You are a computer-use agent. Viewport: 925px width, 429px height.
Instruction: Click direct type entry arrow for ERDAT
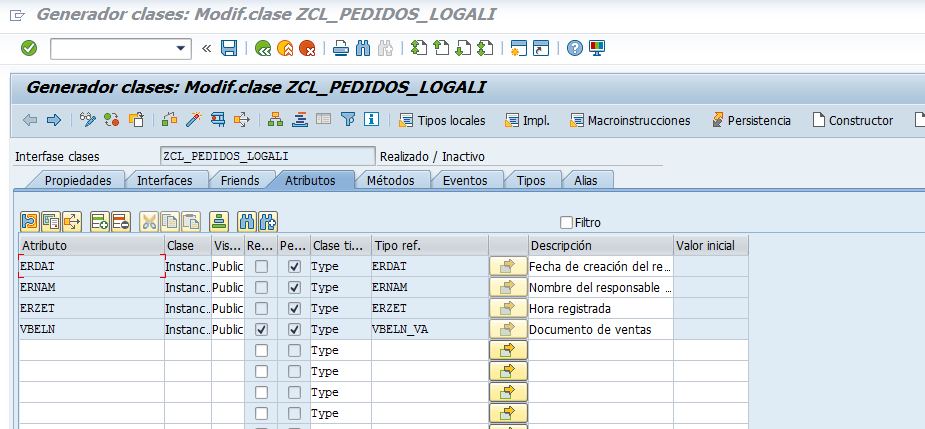tap(508, 267)
